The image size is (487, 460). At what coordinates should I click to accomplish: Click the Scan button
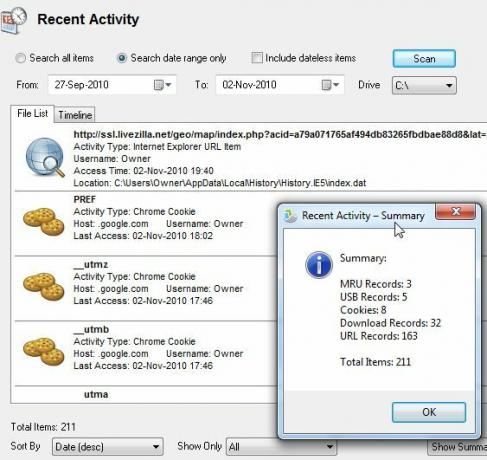tap(424, 59)
